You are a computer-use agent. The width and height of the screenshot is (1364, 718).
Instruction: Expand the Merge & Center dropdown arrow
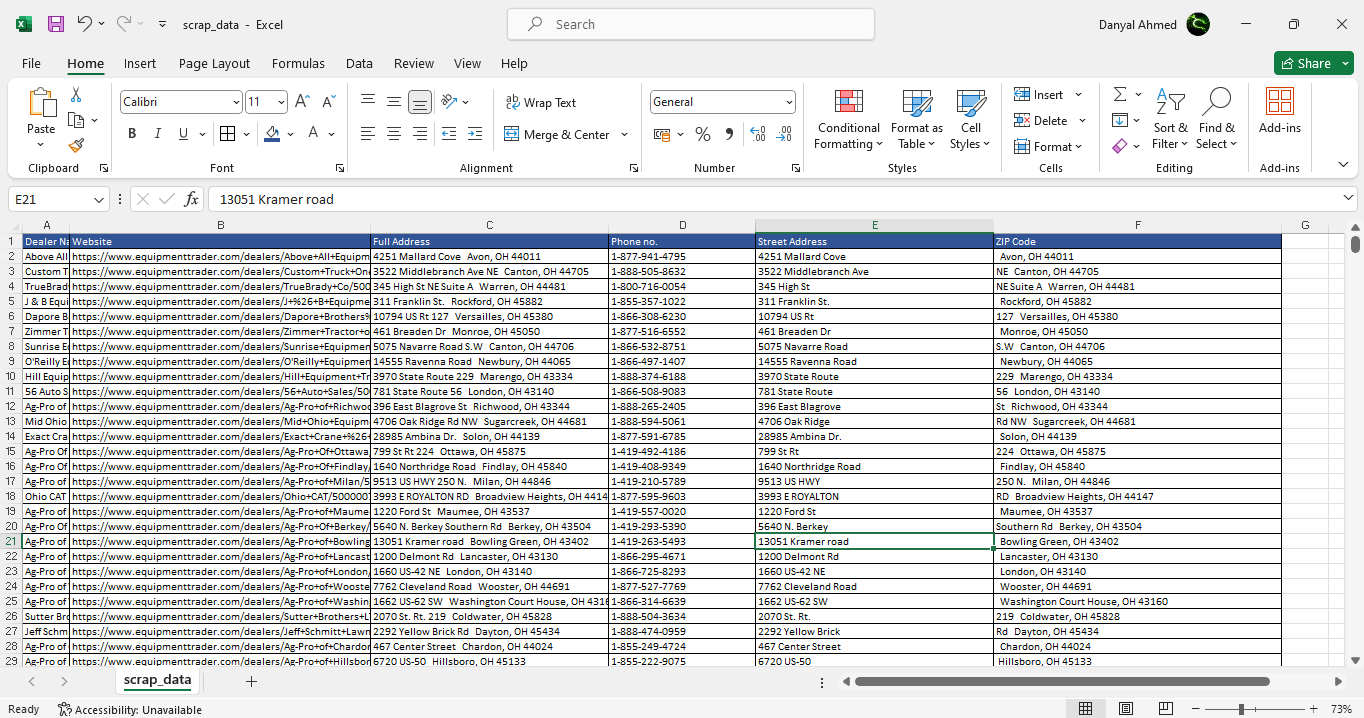click(624, 134)
